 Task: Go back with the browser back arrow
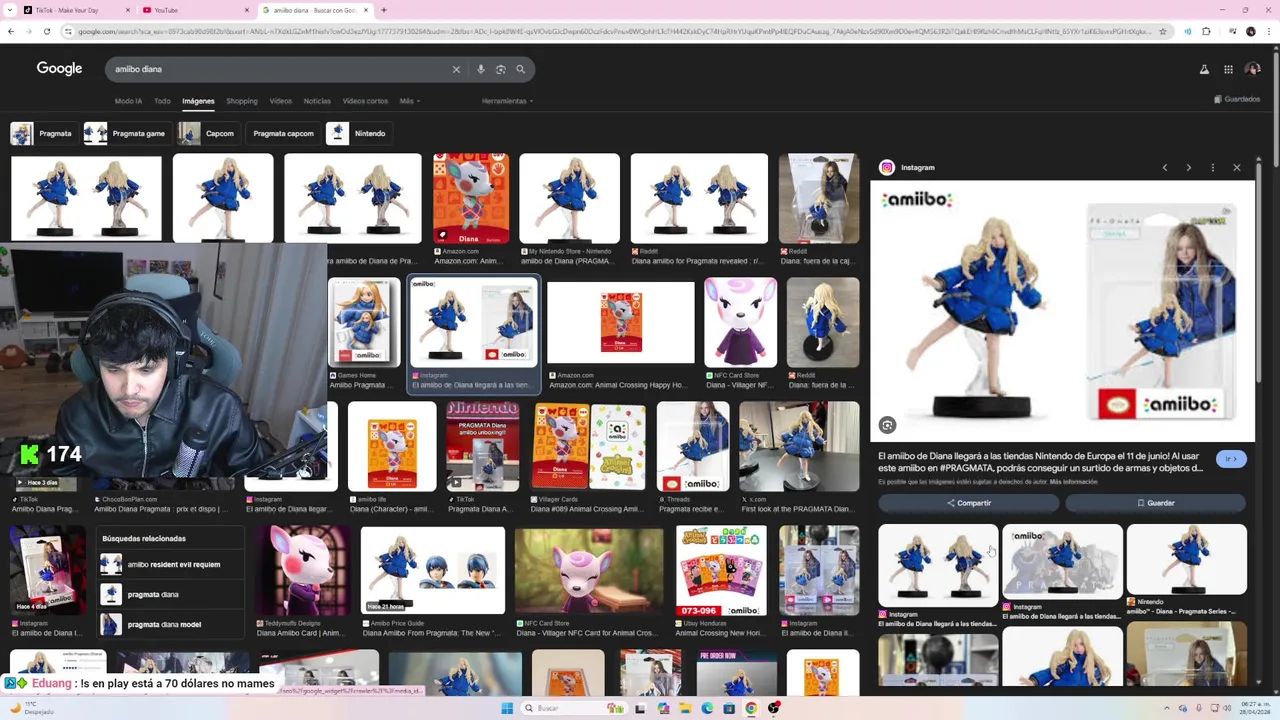pyautogui.click(x=10, y=32)
